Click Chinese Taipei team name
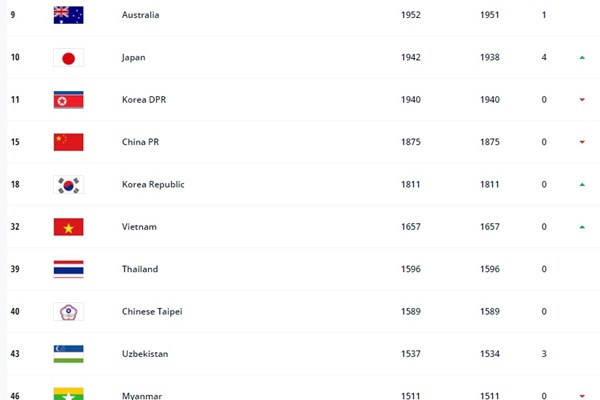 (x=152, y=312)
